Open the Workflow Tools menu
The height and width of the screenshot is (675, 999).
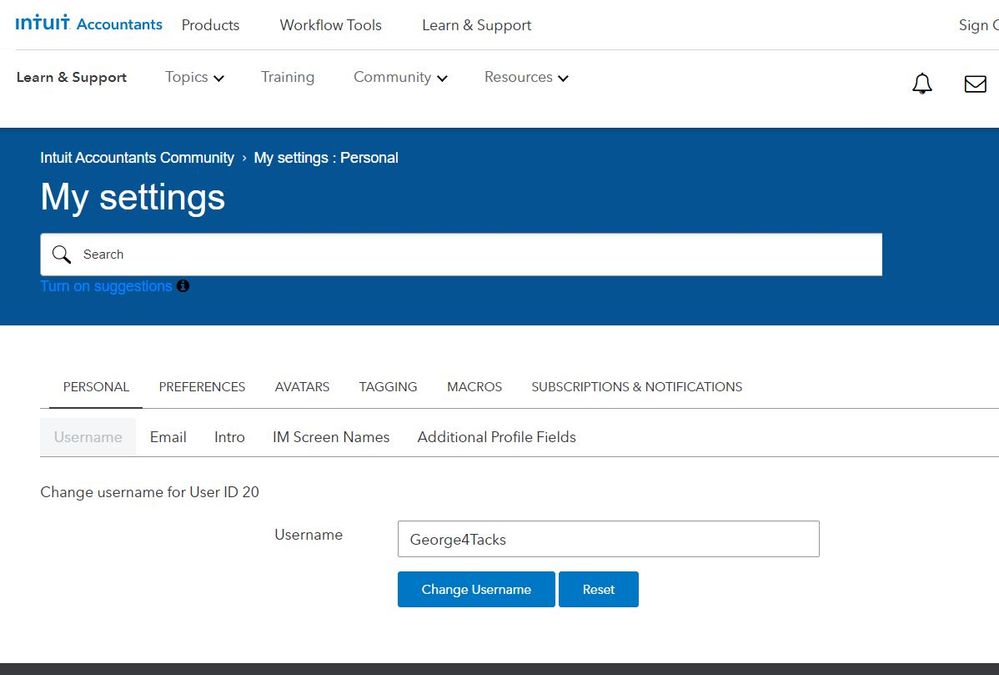pyautogui.click(x=330, y=25)
